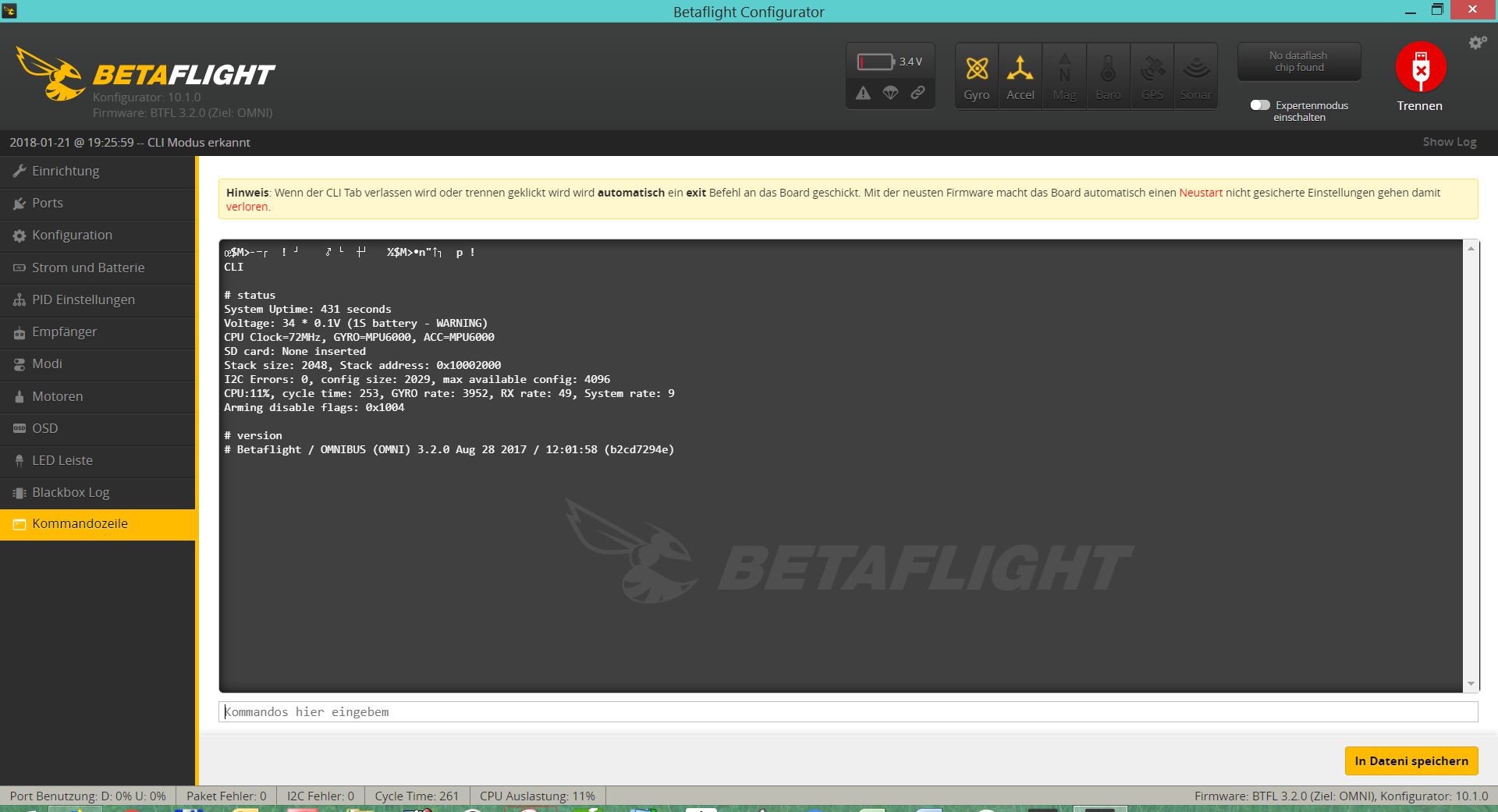The image size is (1498, 812).
Task: Enable the Expertenmodus toggle
Action: click(x=1259, y=105)
